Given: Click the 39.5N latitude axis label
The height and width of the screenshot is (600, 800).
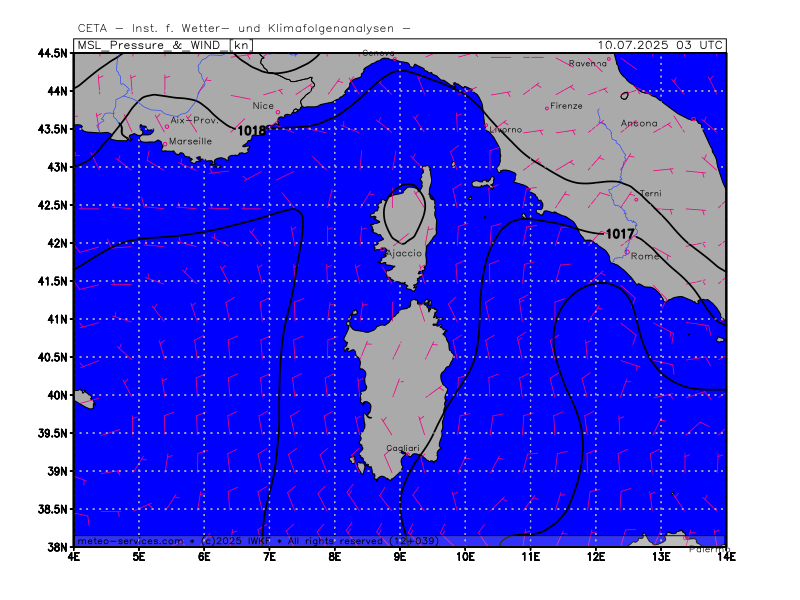Looking at the screenshot, I should [53, 433].
